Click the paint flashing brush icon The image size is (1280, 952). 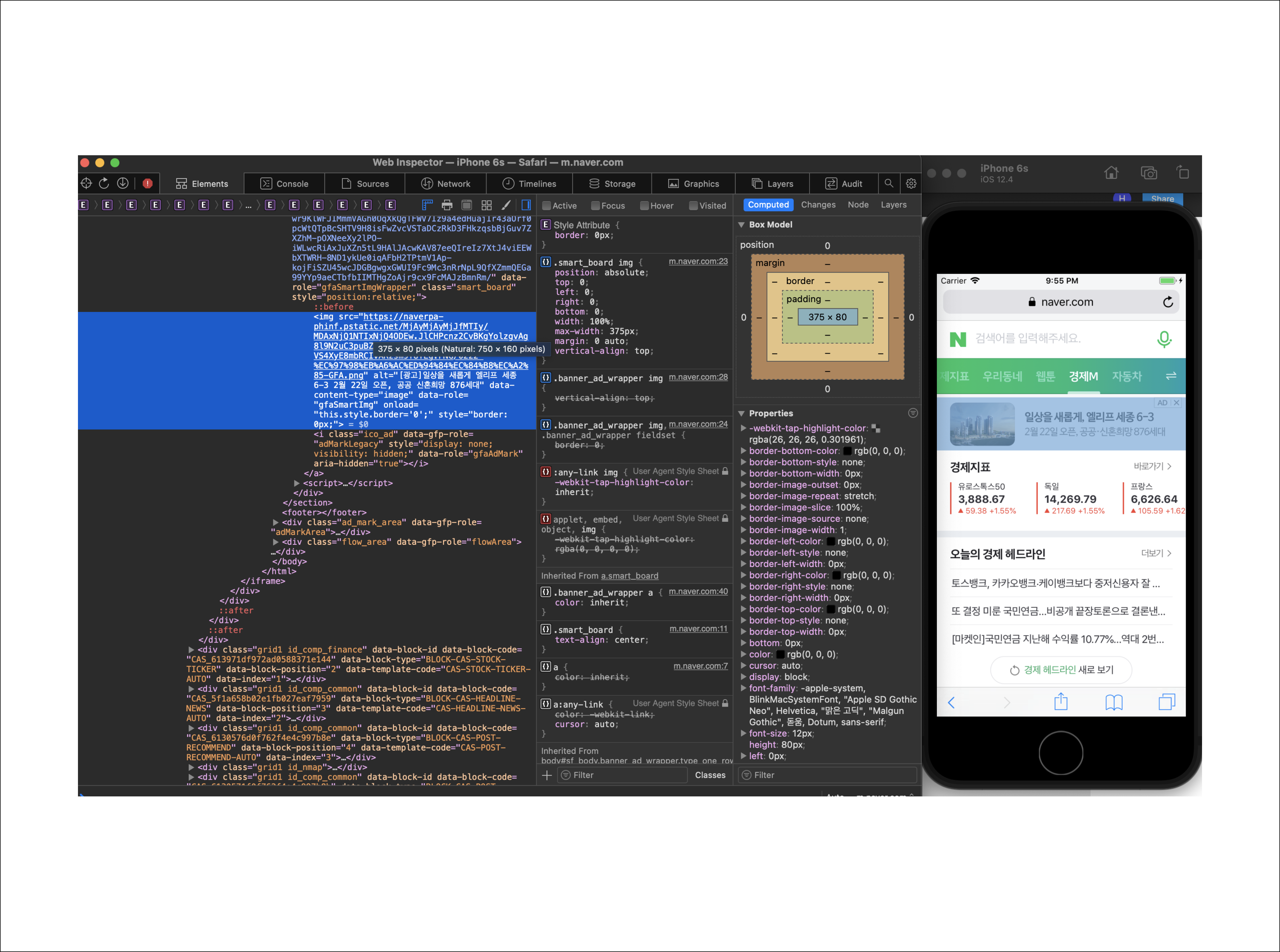click(x=506, y=205)
